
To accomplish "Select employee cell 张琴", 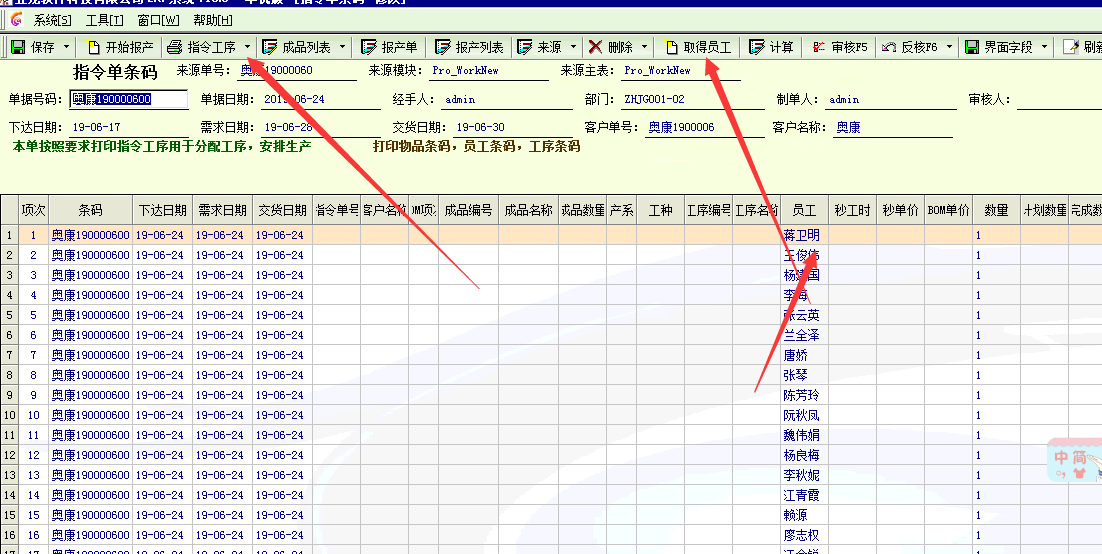I will click(804, 375).
